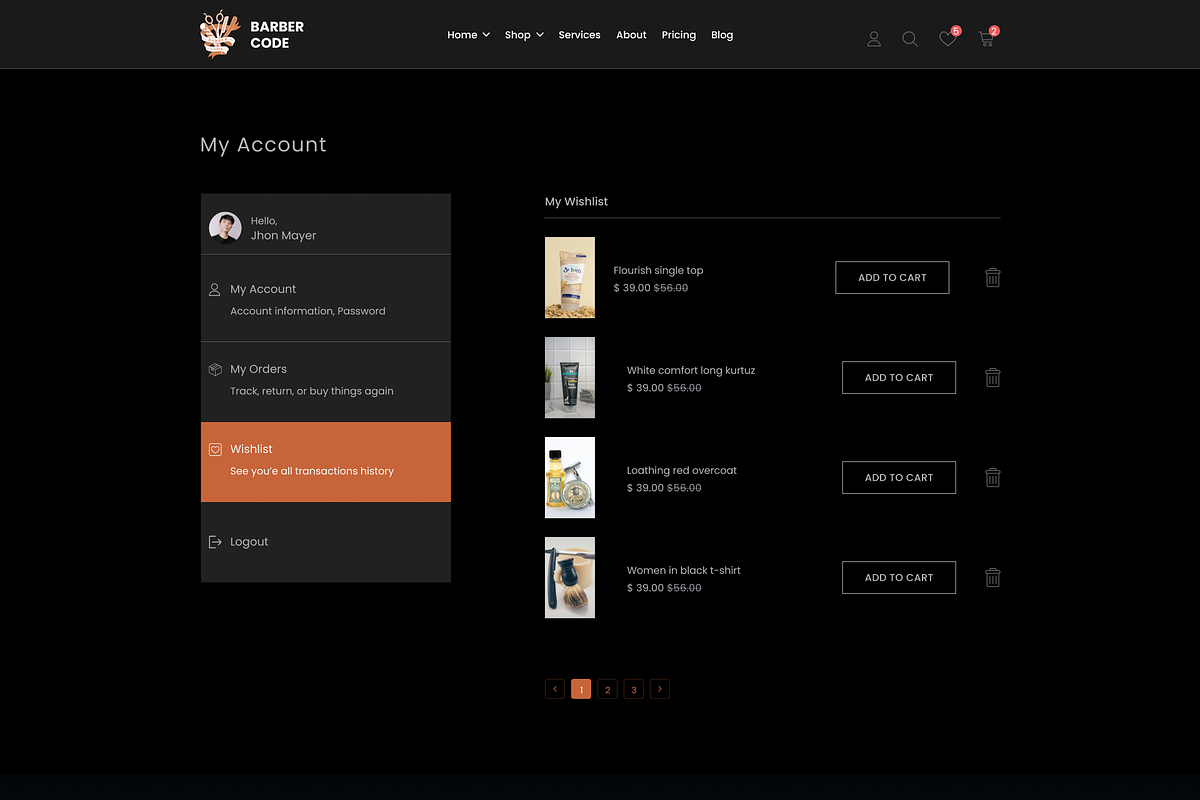Open Loathing red overcoat thumbnail
1200x800 pixels.
(570, 478)
